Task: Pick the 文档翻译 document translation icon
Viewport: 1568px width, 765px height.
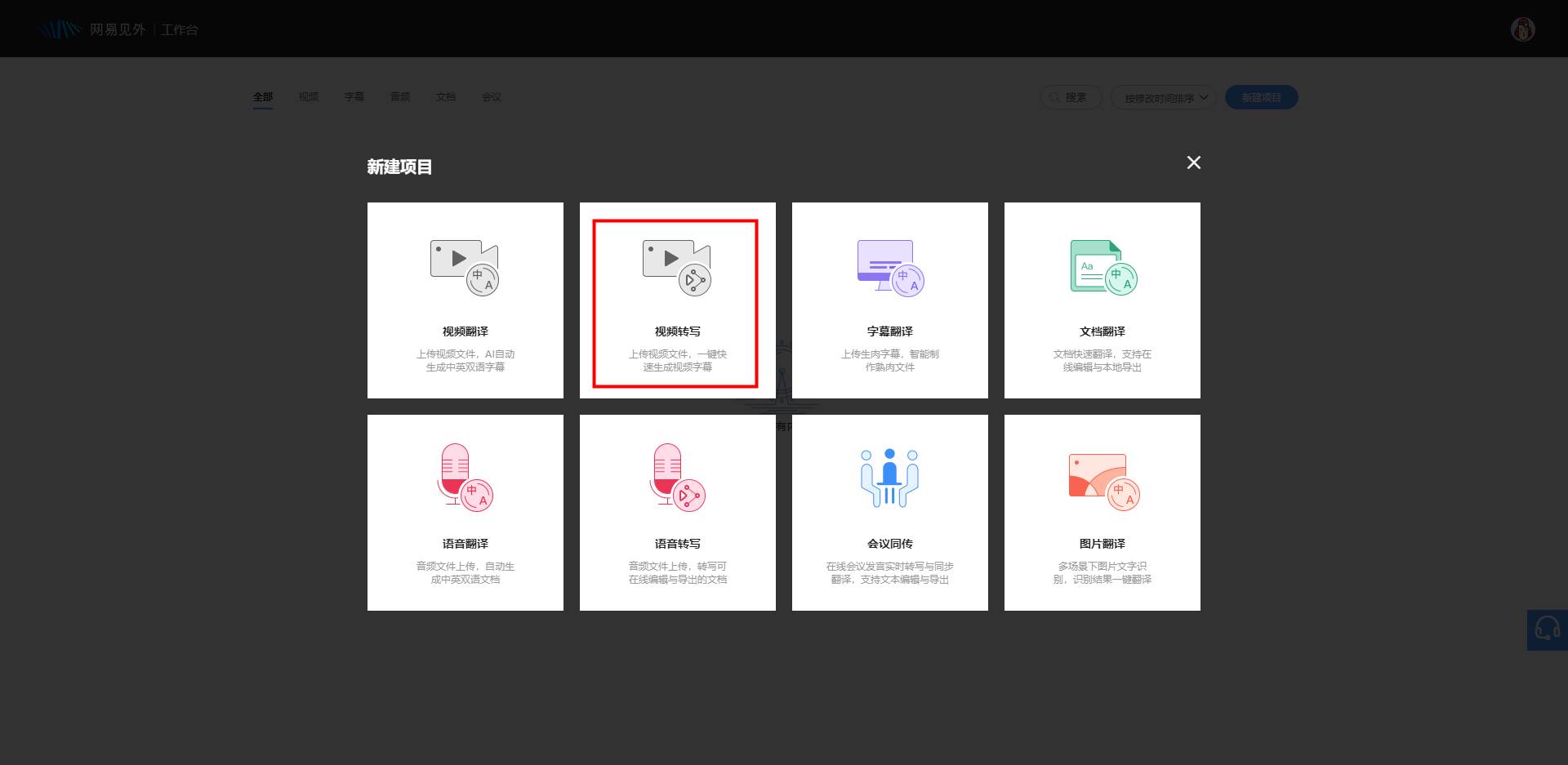Action: click(1103, 268)
